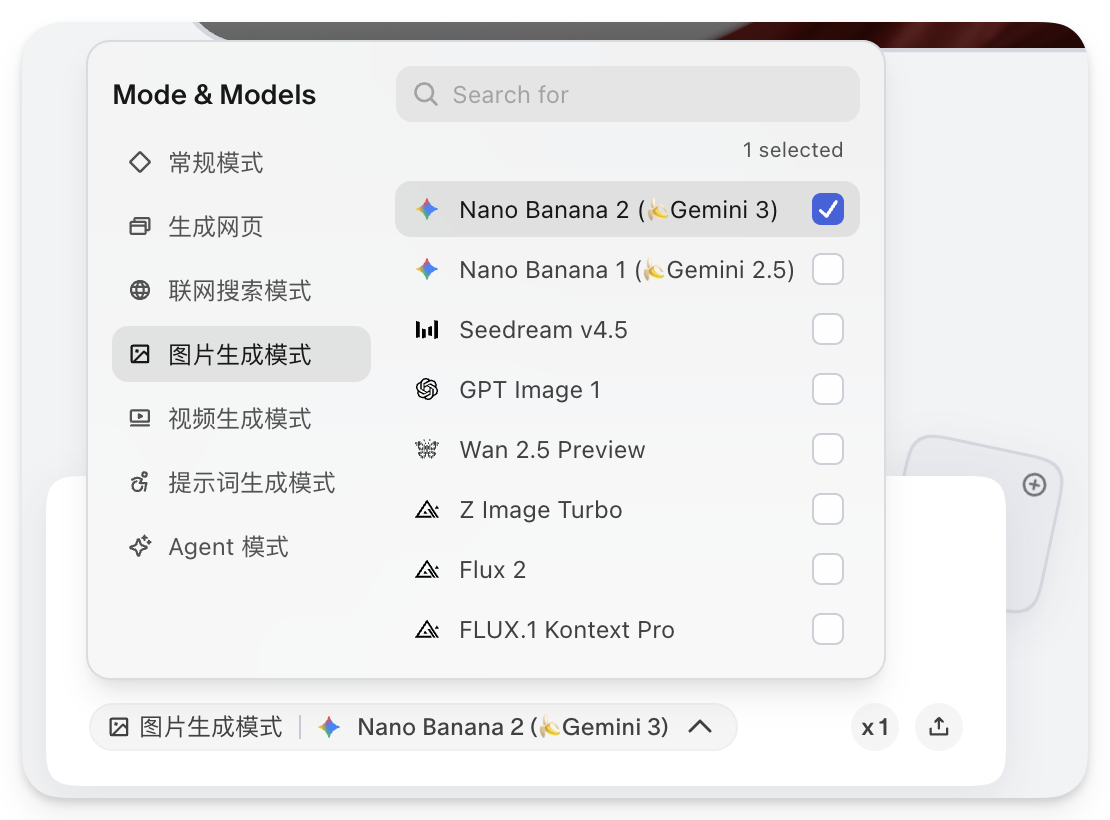Click the 1 selected counter text
Viewport: 1110px width, 820px height.
tap(793, 150)
